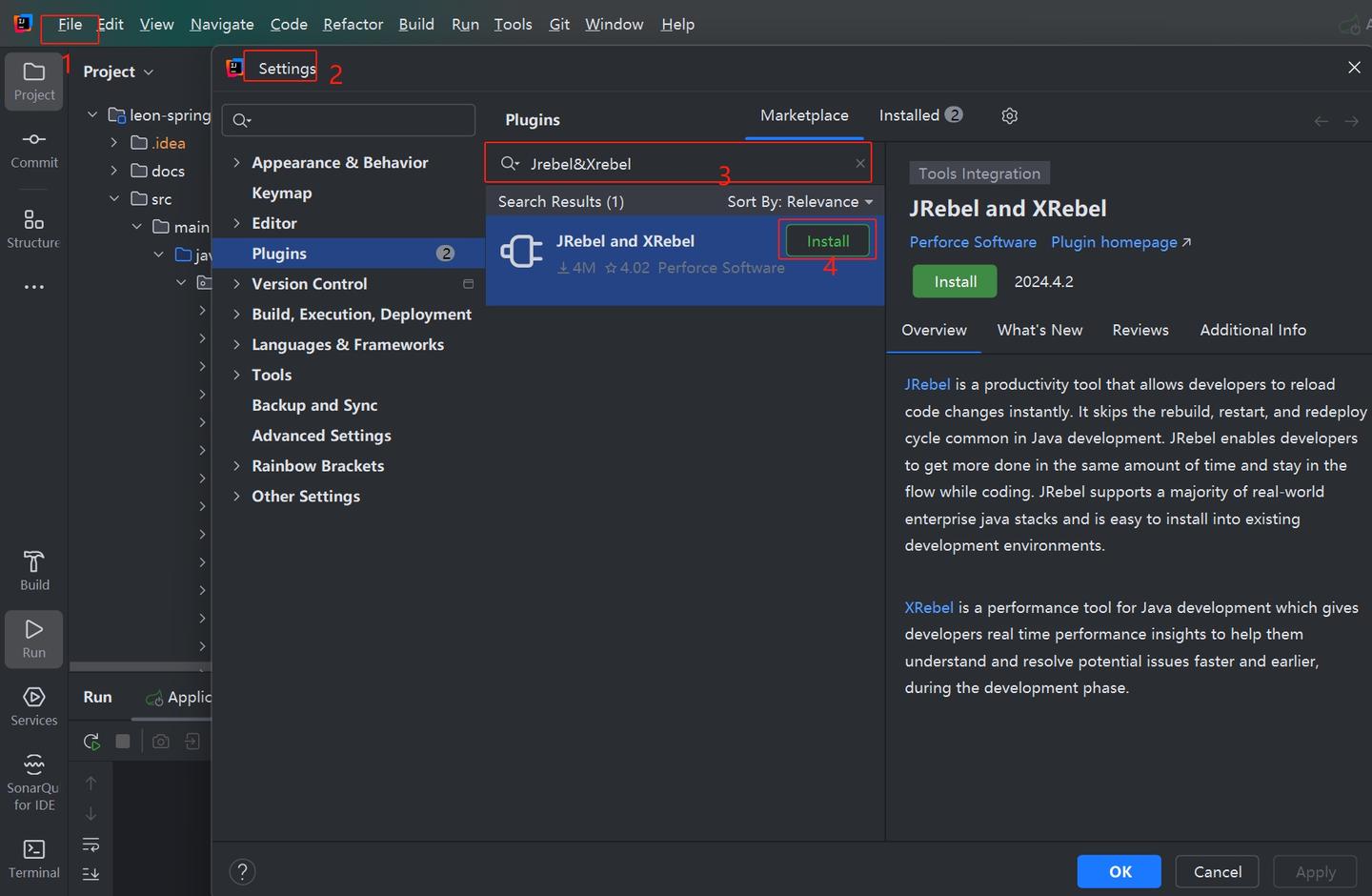Expand the Version Control section

coord(236,284)
